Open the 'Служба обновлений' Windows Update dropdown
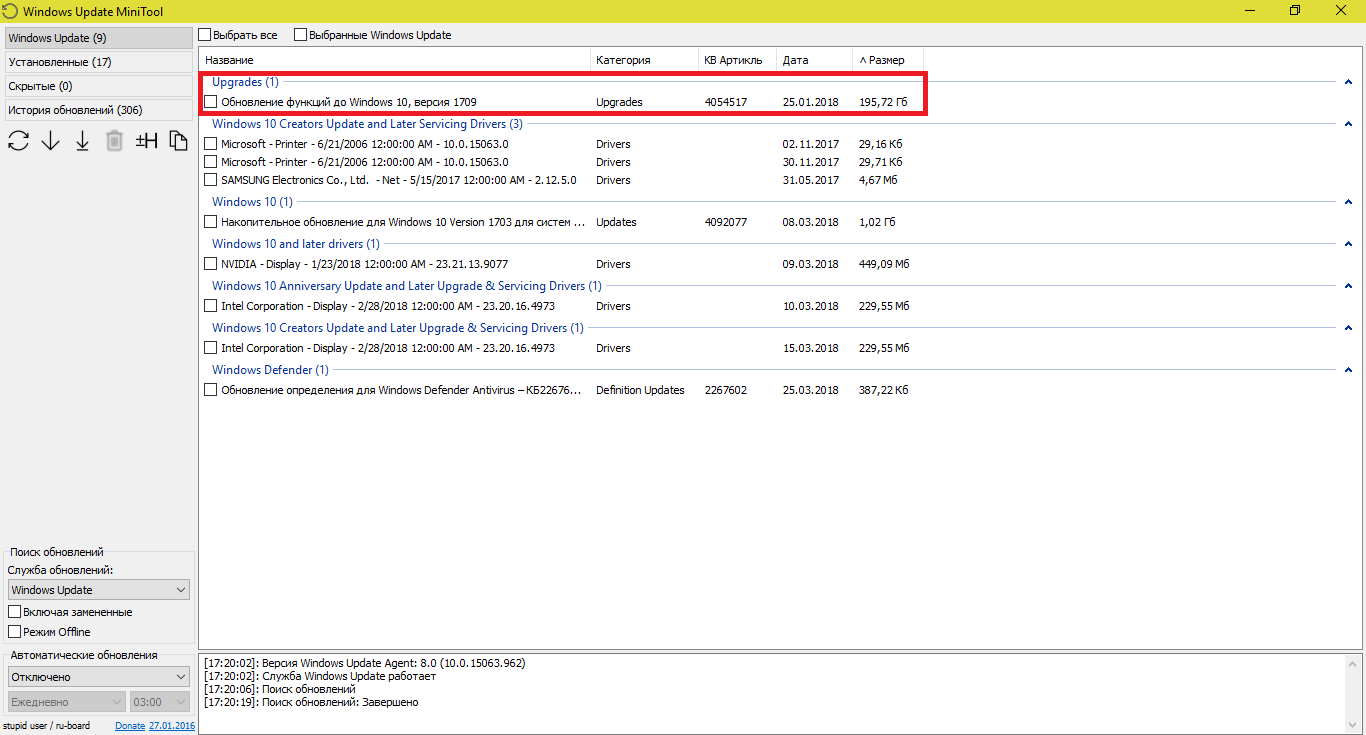Image resolution: width=1366 pixels, height=735 pixels. 98,590
